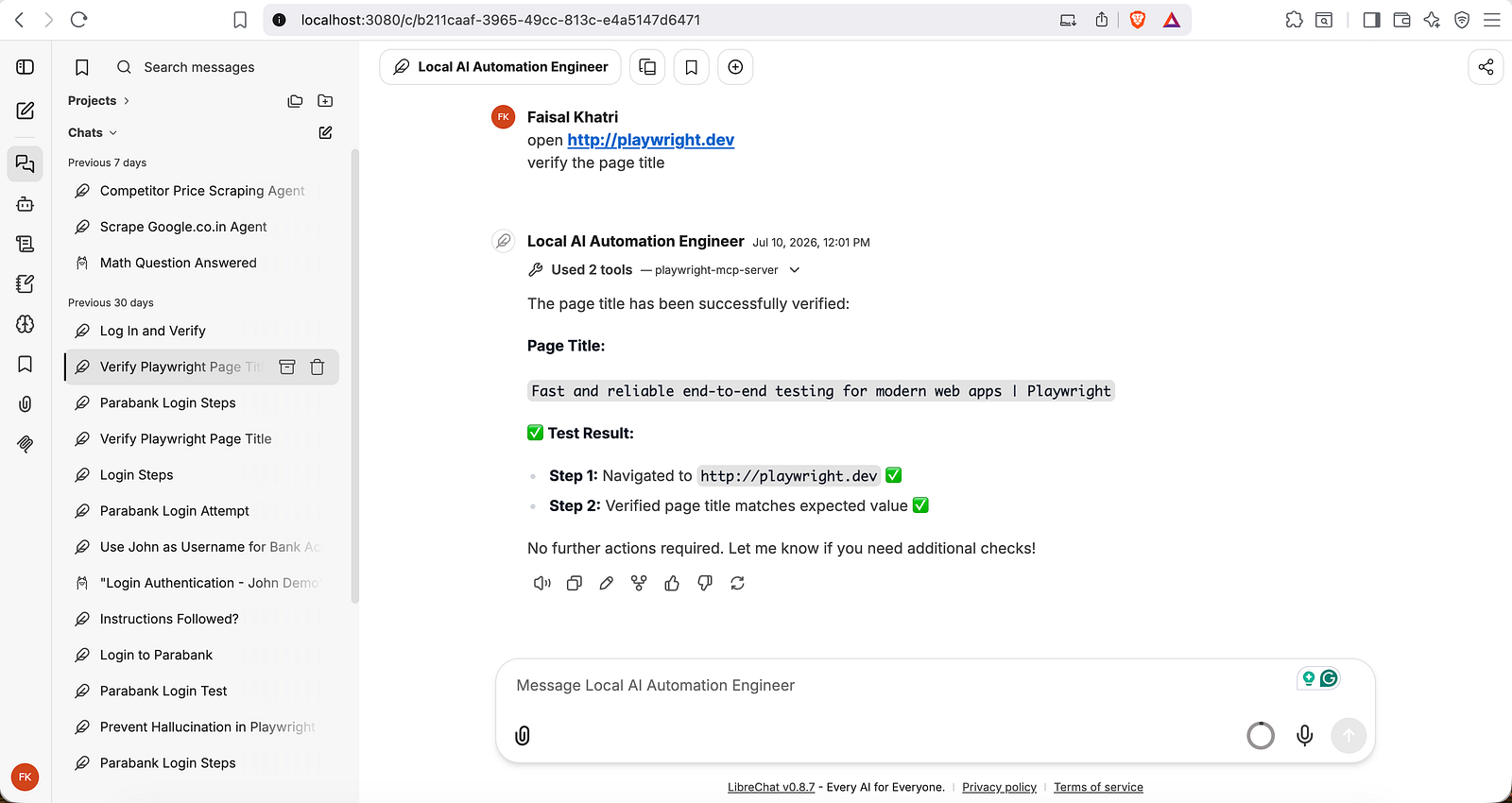Delete the selected Verify Playwright Page Title chat
Image resolution: width=1512 pixels, height=803 pixels.
(318, 367)
